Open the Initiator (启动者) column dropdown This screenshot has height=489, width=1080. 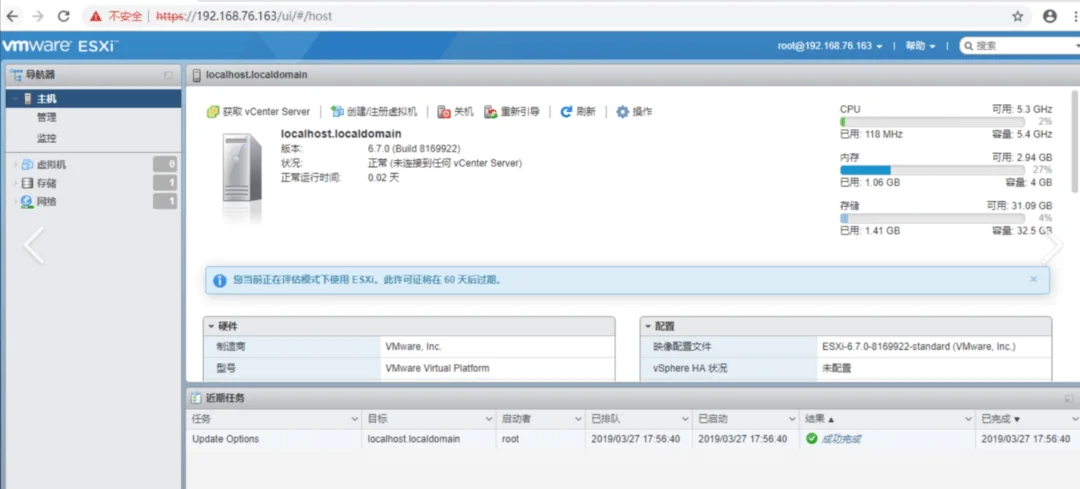click(579, 419)
